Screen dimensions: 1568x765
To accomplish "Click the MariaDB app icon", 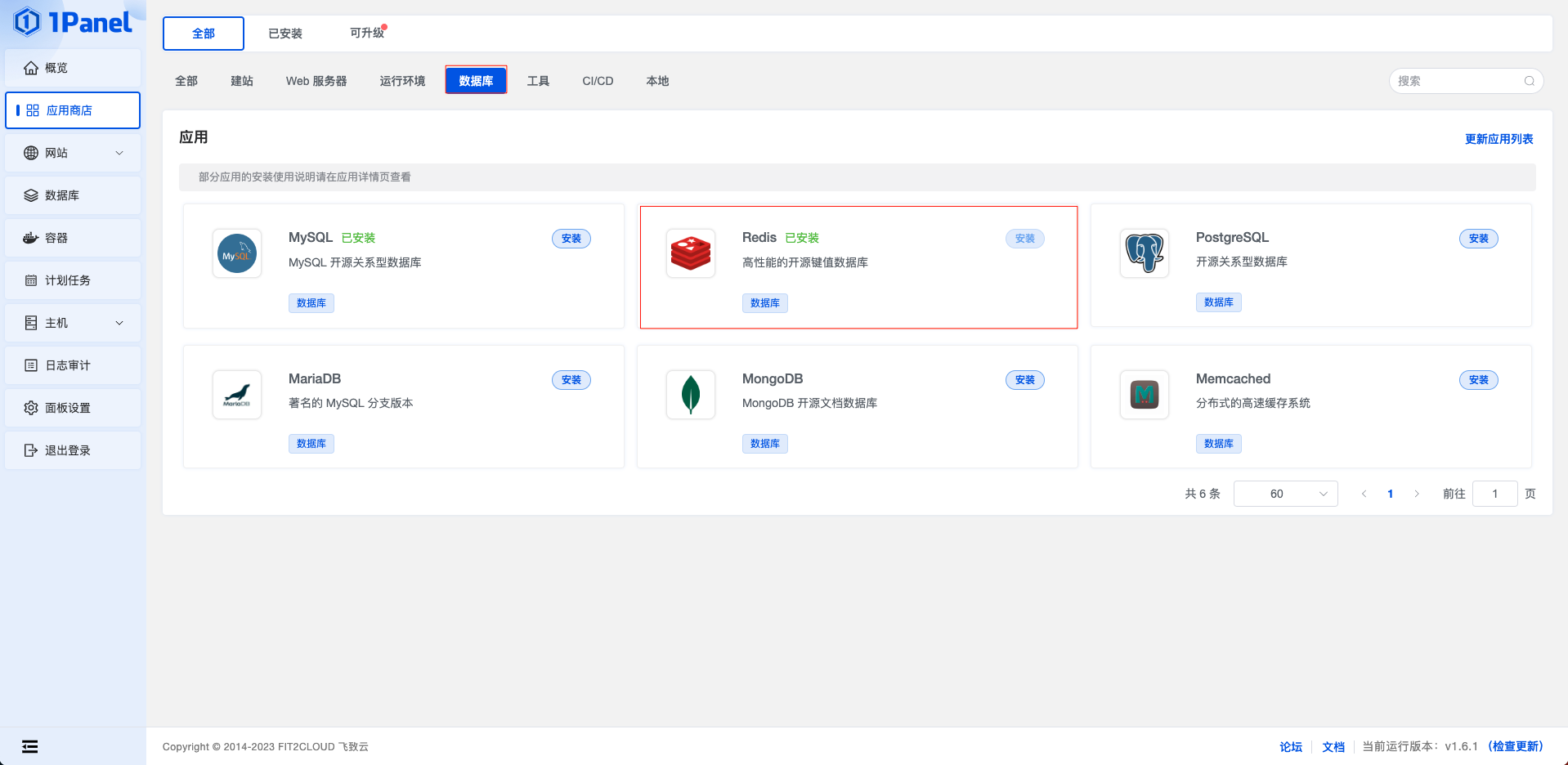I will point(237,395).
